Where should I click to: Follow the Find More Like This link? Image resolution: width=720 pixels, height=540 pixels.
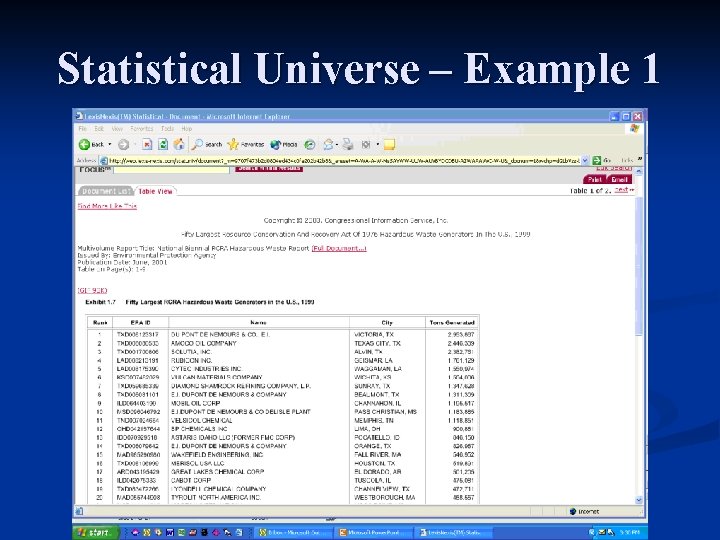[107, 206]
